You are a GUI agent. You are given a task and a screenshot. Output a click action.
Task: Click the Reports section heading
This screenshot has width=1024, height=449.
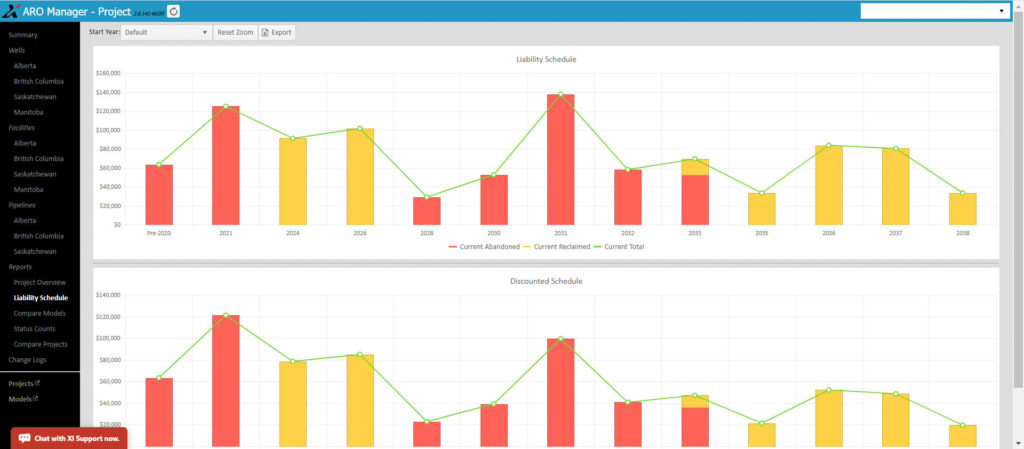(20, 267)
